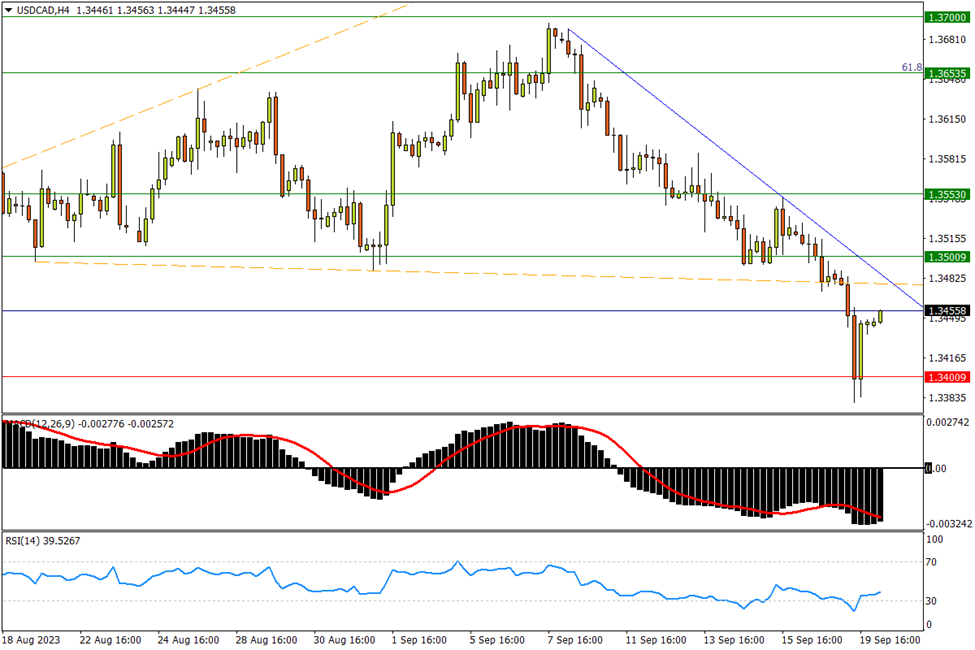Select the 7 Sep 16:00 time label
The image size is (975, 650).
pyautogui.click(x=573, y=638)
